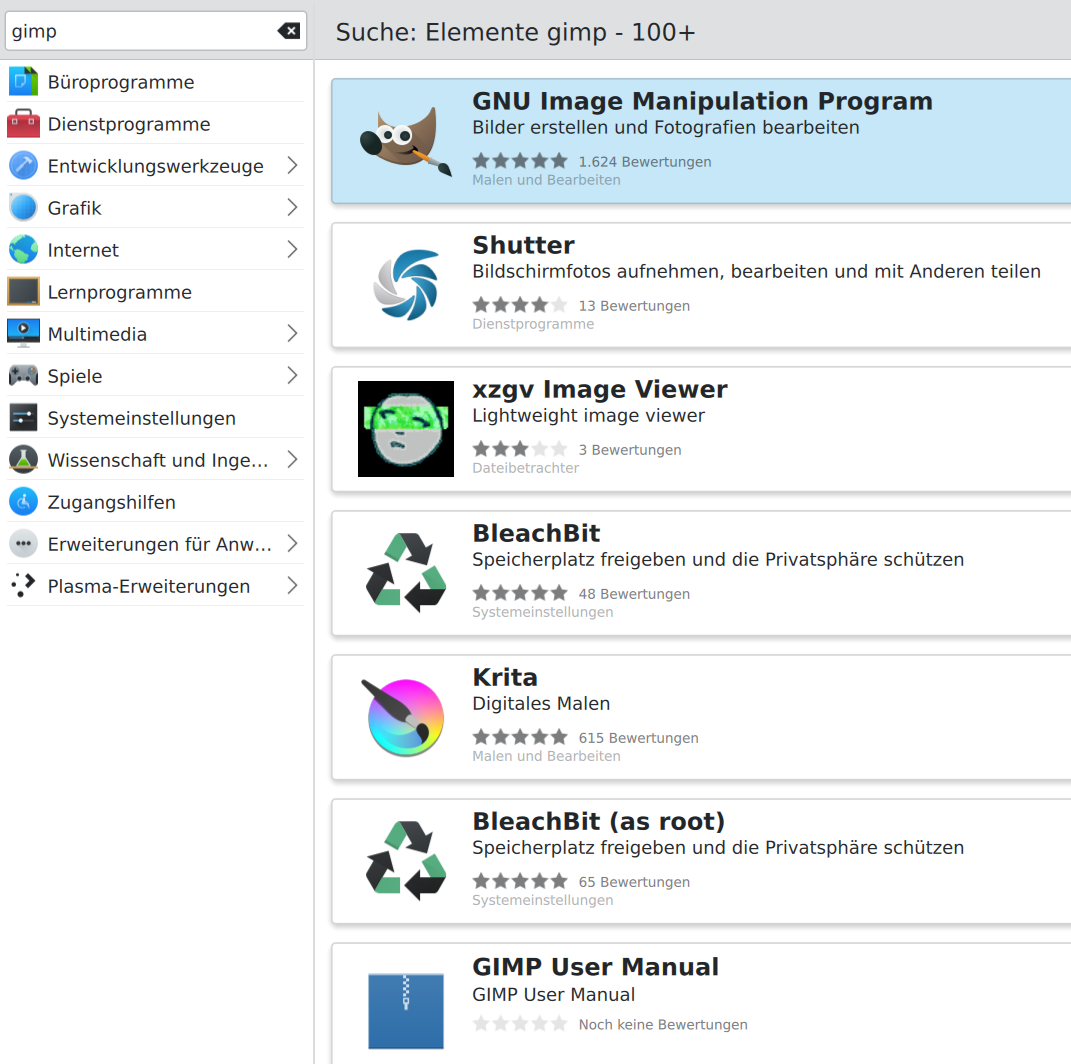Expand the Spiele category chevron
Image resolution: width=1071 pixels, height=1064 pixels.
292,376
